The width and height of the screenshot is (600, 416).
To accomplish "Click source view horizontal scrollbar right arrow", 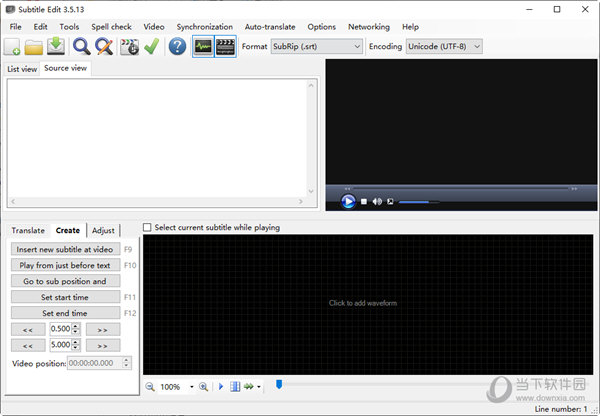I will point(301,201).
